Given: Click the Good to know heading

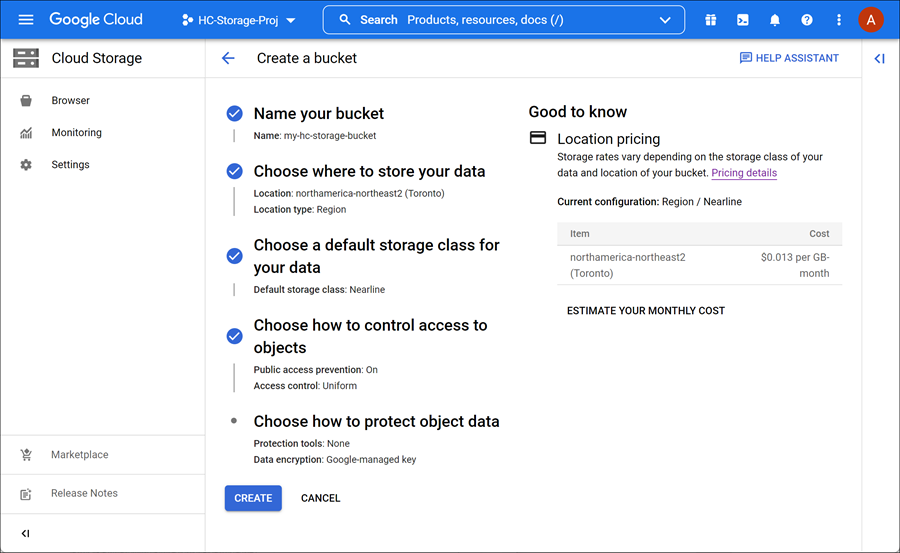Looking at the screenshot, I should point(577,112).
